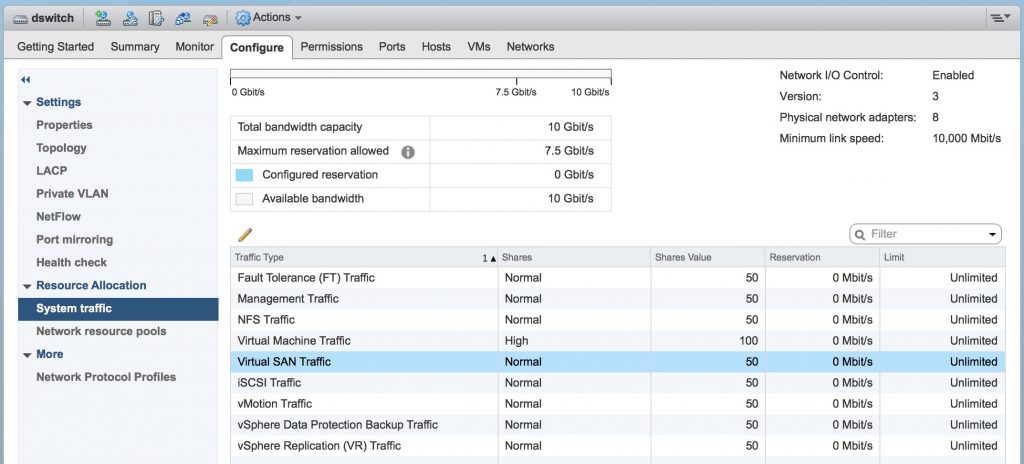Image resolution: width=1024 pixels, height=464 pixels.
Task: Collapse the Resource Allocation section
Action: pos(27,286)
